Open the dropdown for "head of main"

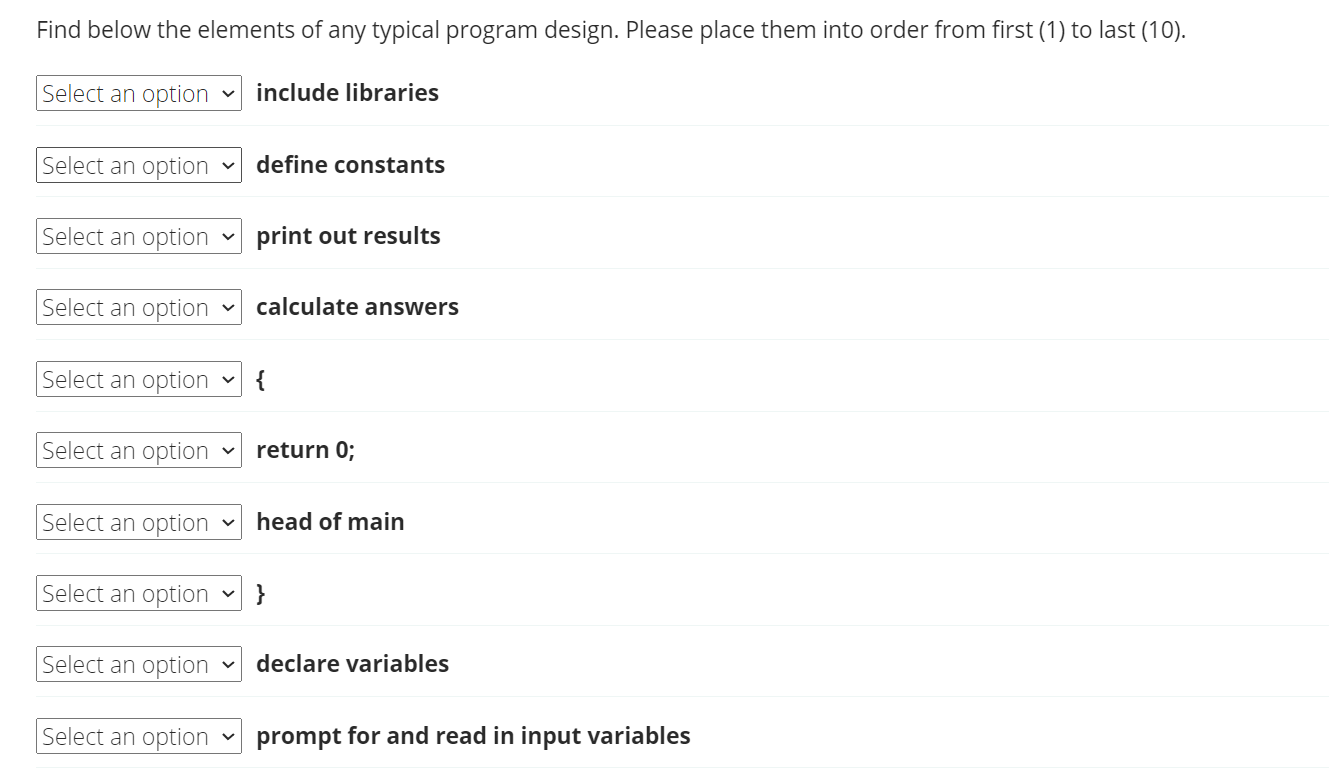138,521
